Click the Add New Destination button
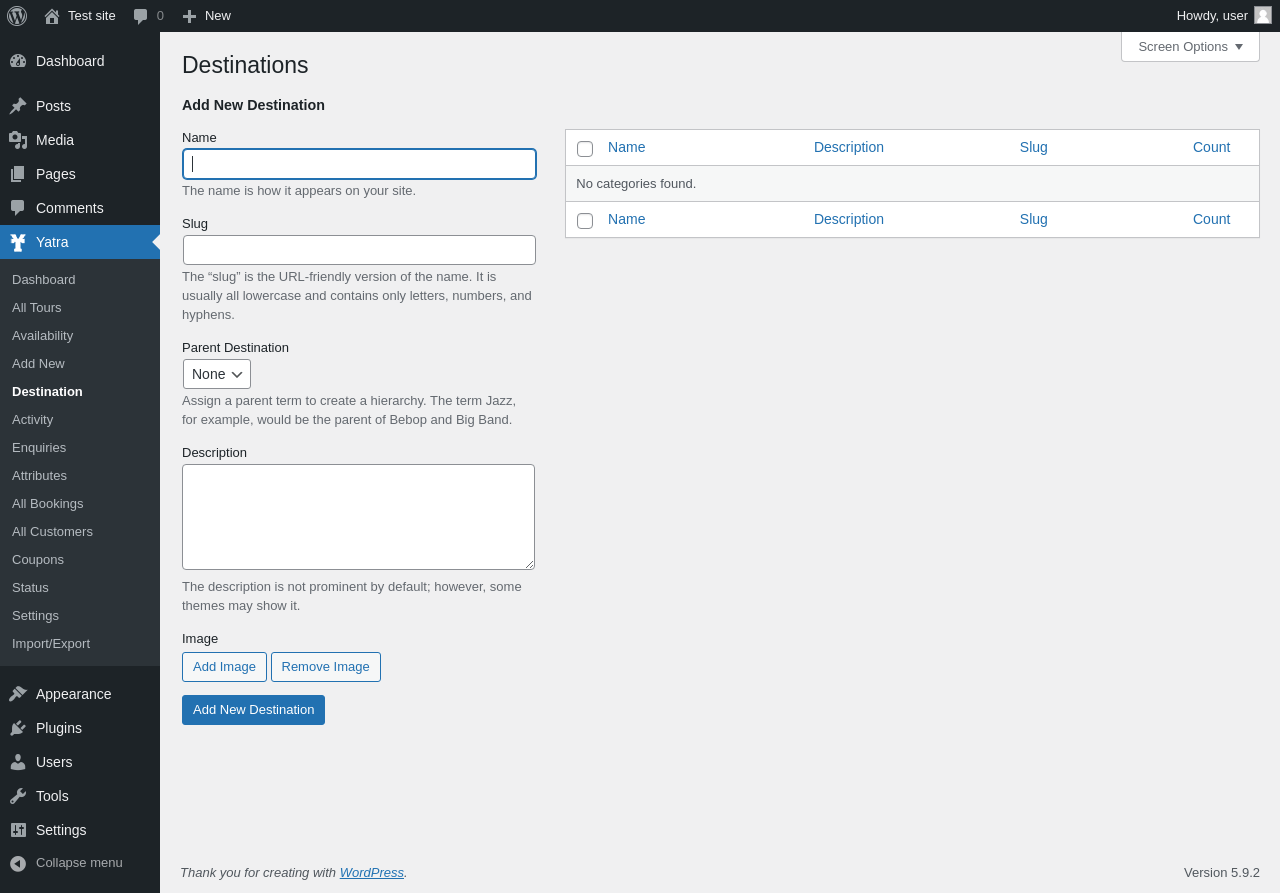This screenshot has height=893, width=1280. click(253, 710)
